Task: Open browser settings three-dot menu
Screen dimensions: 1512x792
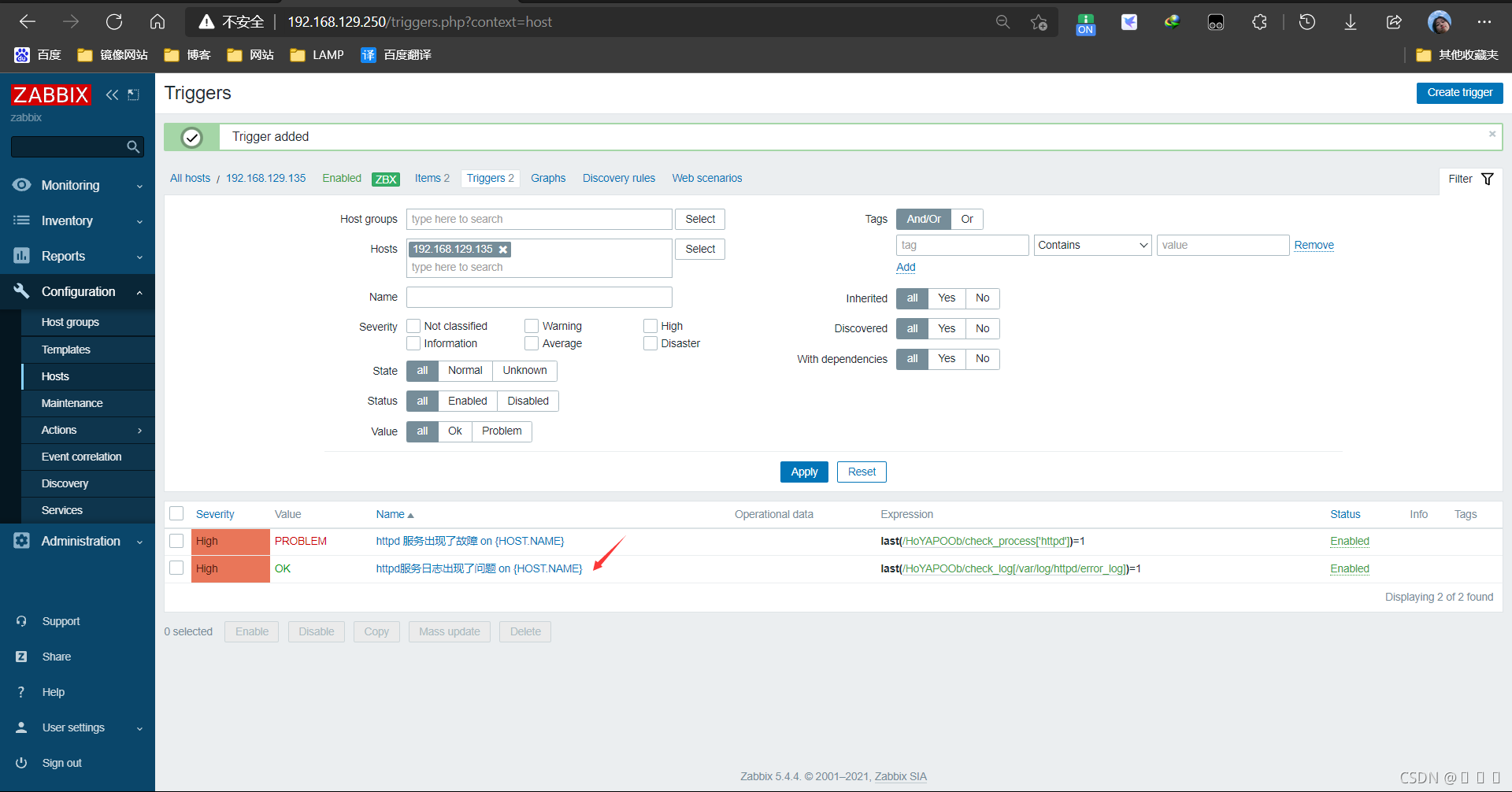Action: tap(1484, 22)
